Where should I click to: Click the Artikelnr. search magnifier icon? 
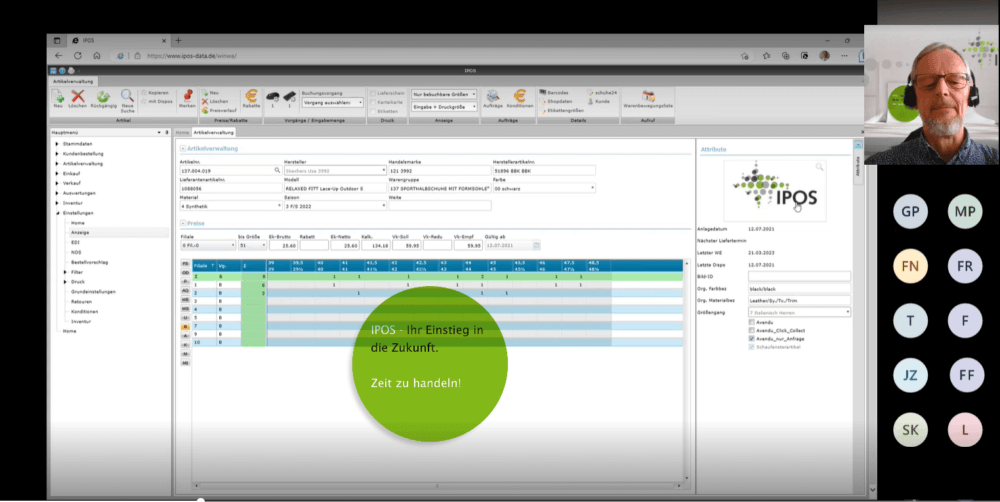(277, 170)
